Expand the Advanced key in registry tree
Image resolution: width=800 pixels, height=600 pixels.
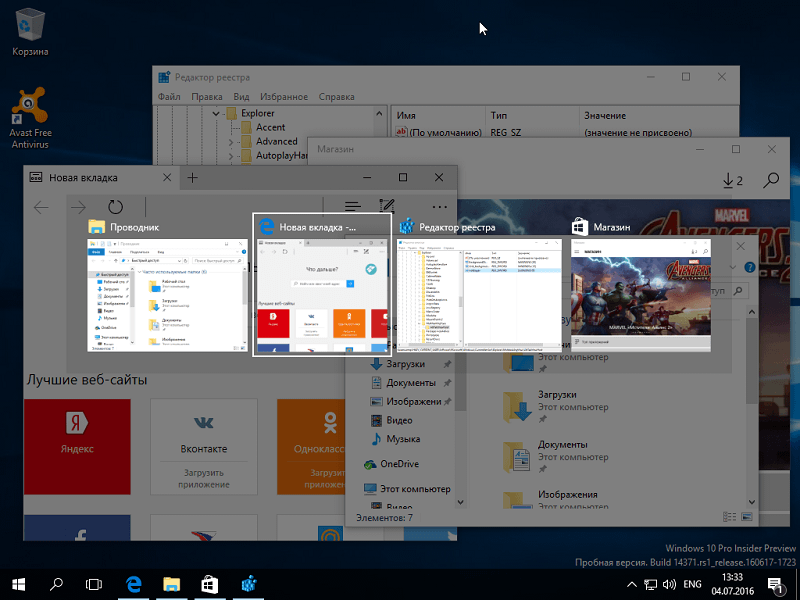point(231,142)
